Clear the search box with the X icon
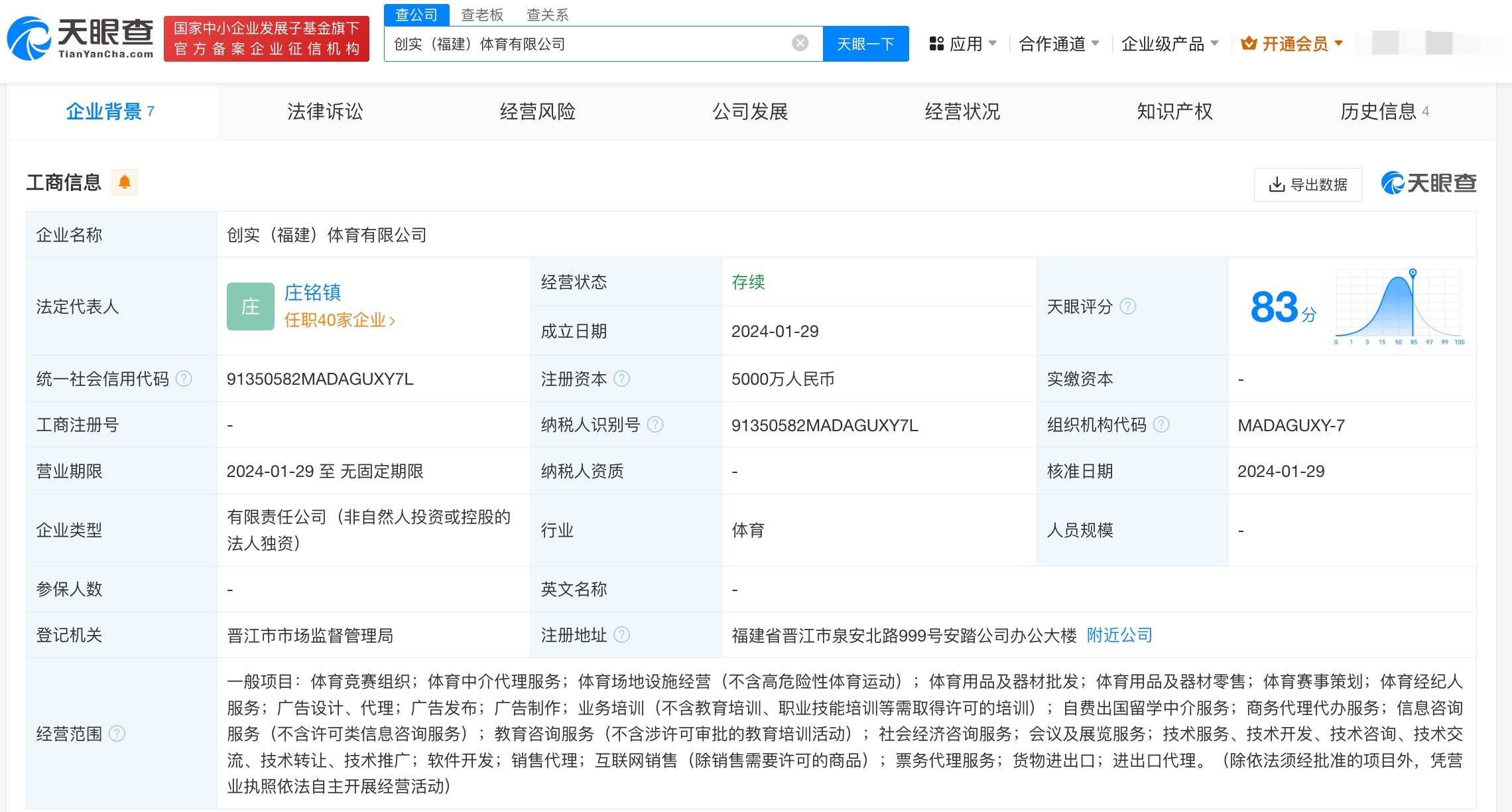 coord(798,43)
